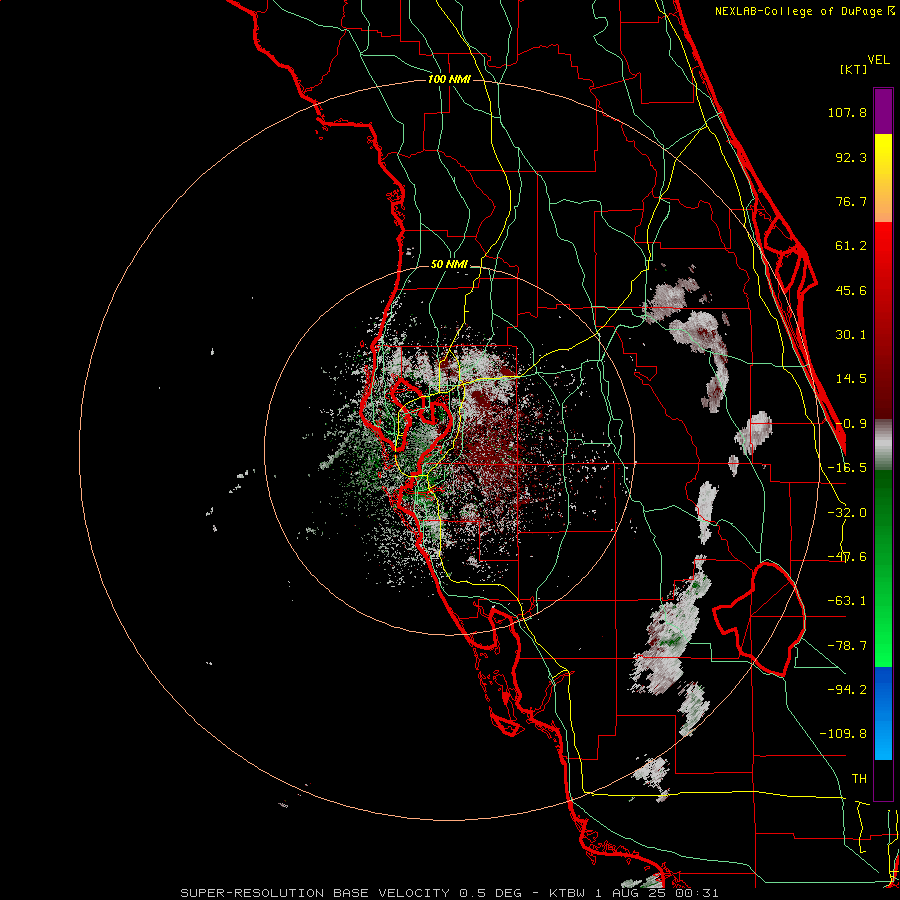Click the -16.5 legend value
This screenshot has height=900, width=900.
[x=847, y=468]
